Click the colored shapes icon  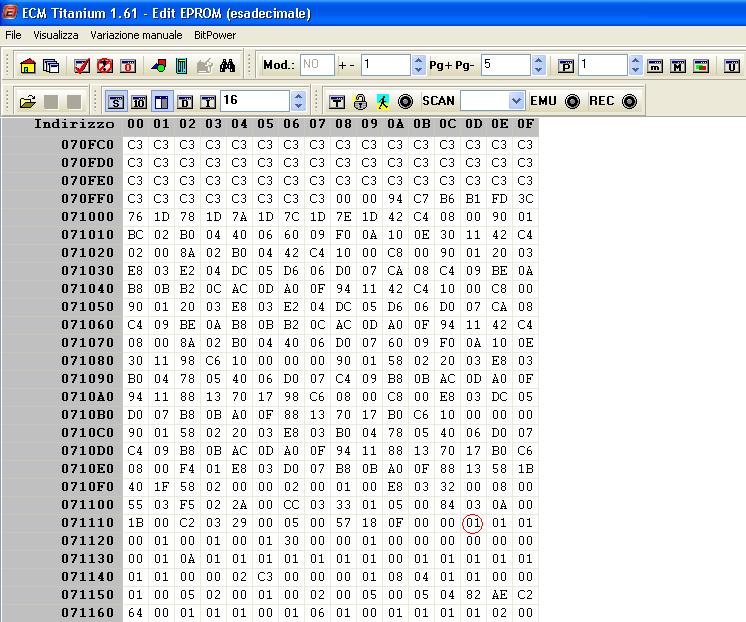point(158,66)
